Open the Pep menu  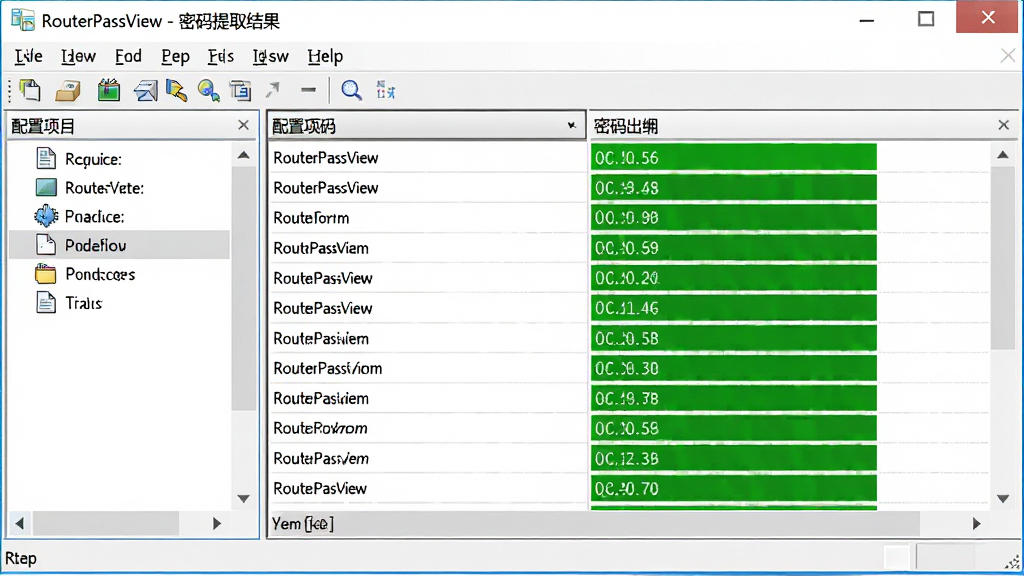pyautogui.click(x=176, y=56)
